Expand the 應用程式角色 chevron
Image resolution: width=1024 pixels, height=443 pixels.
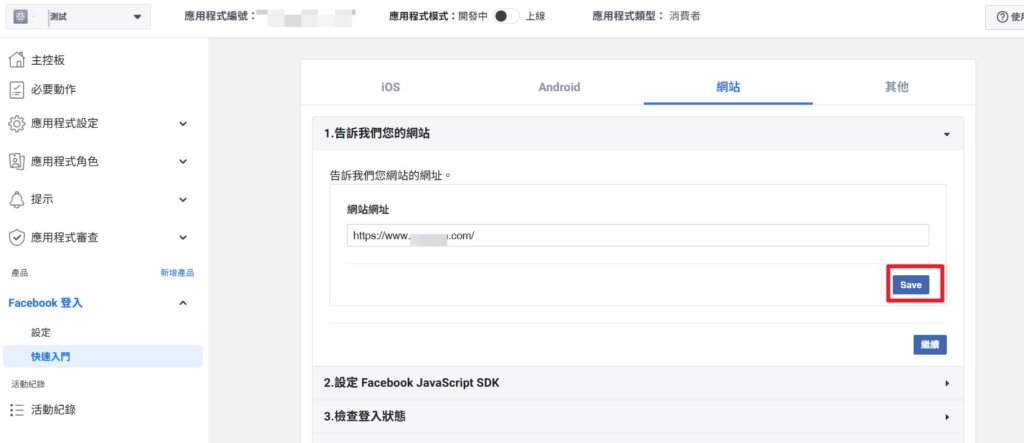pos(183,161)
